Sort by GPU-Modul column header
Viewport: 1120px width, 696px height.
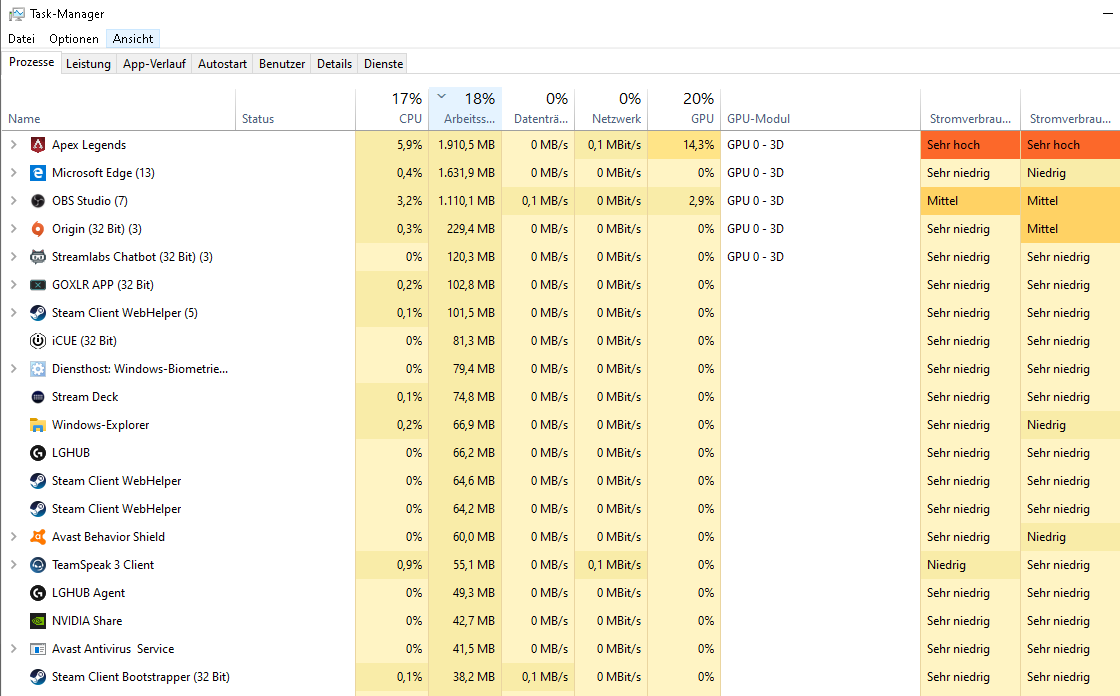(x=821, y=109)
